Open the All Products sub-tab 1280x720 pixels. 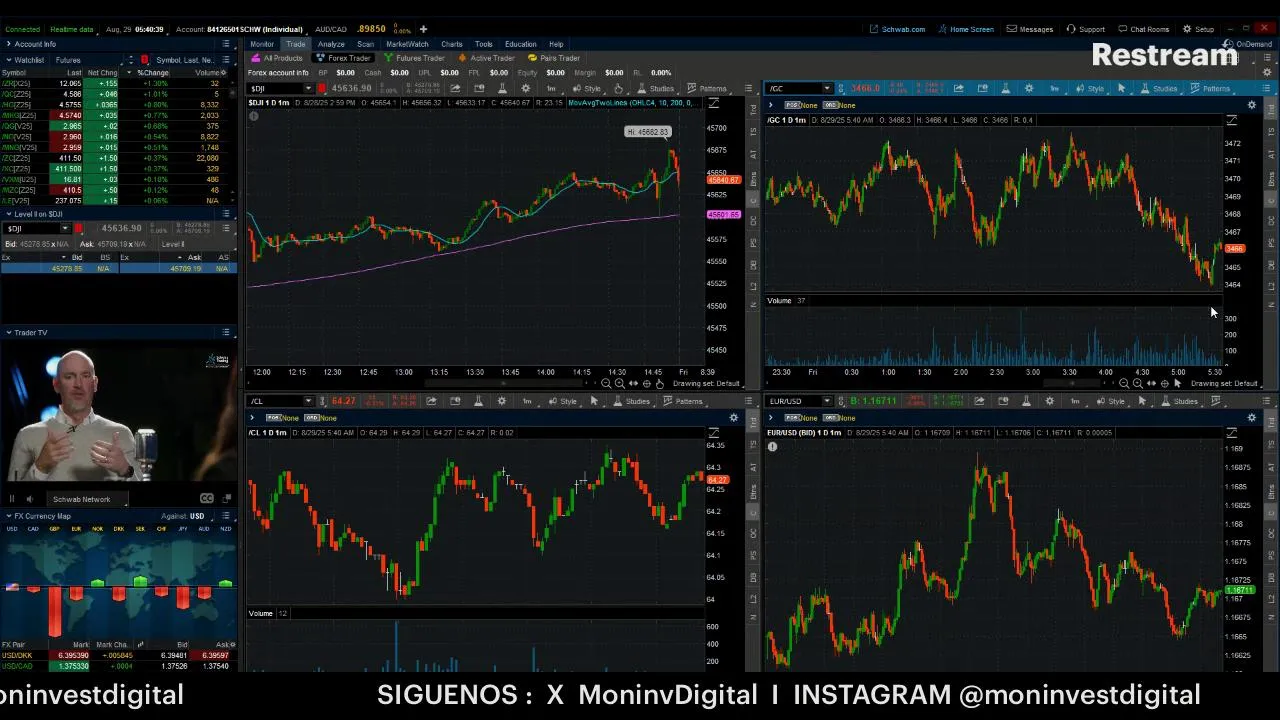(277, 58)
